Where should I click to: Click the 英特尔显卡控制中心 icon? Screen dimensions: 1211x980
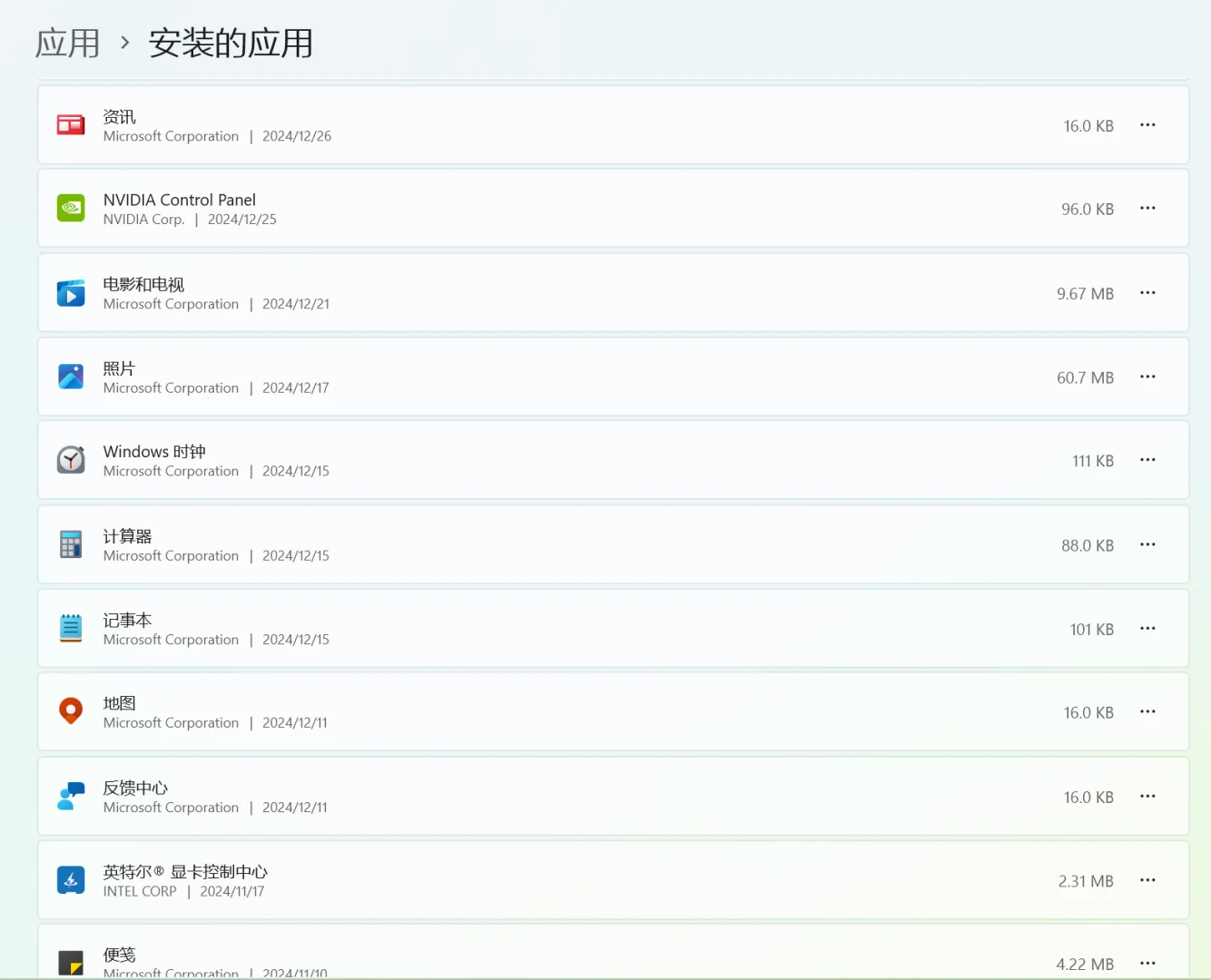pos(71,879)
